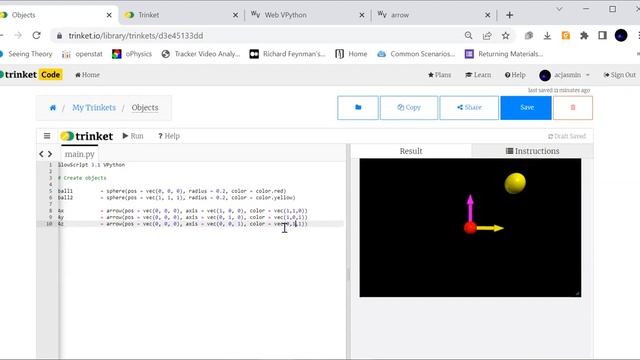Open the Plans page
Screen dimensions: 640x360
[440, 75]
